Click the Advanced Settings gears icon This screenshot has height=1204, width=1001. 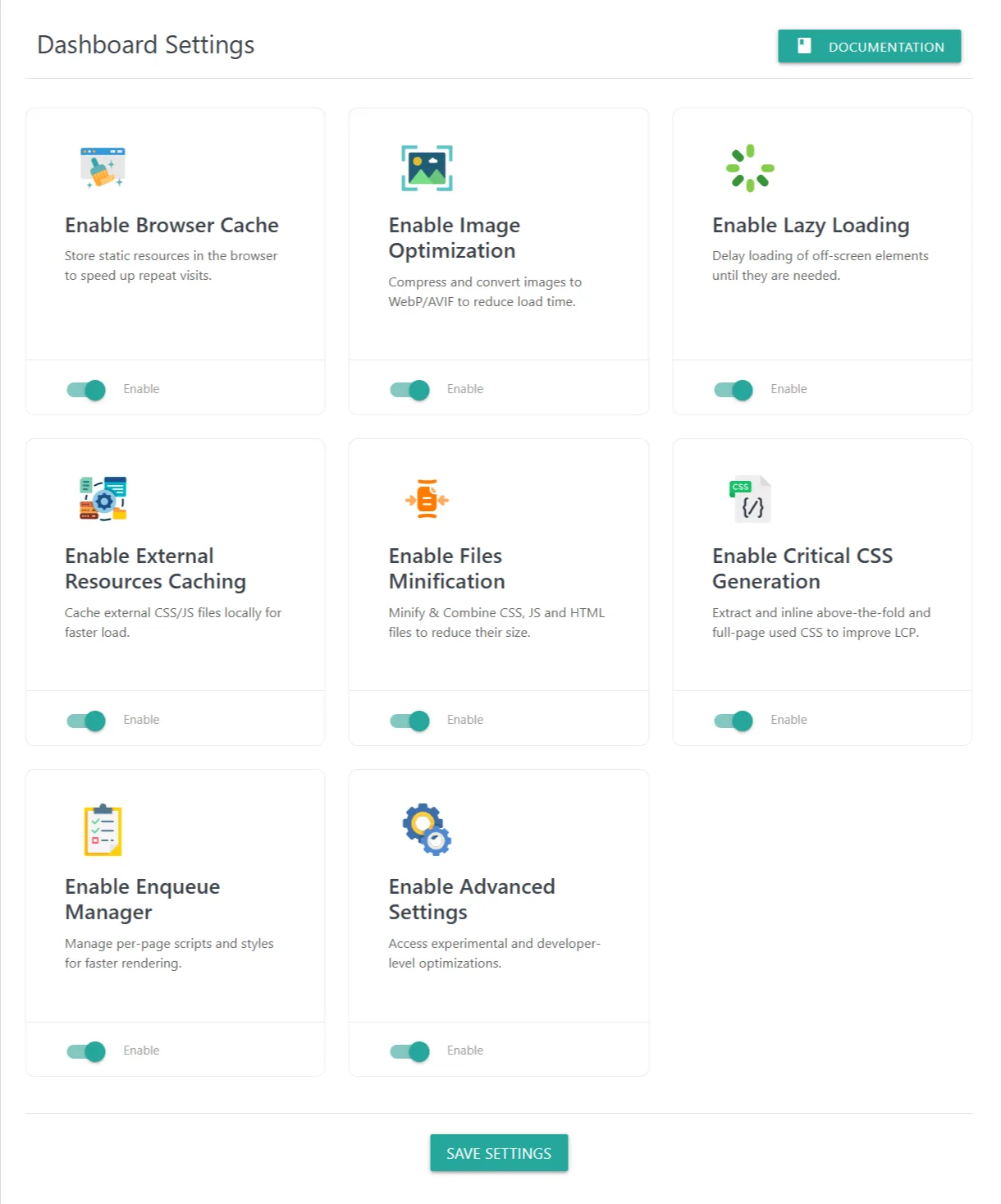[427, 829]
